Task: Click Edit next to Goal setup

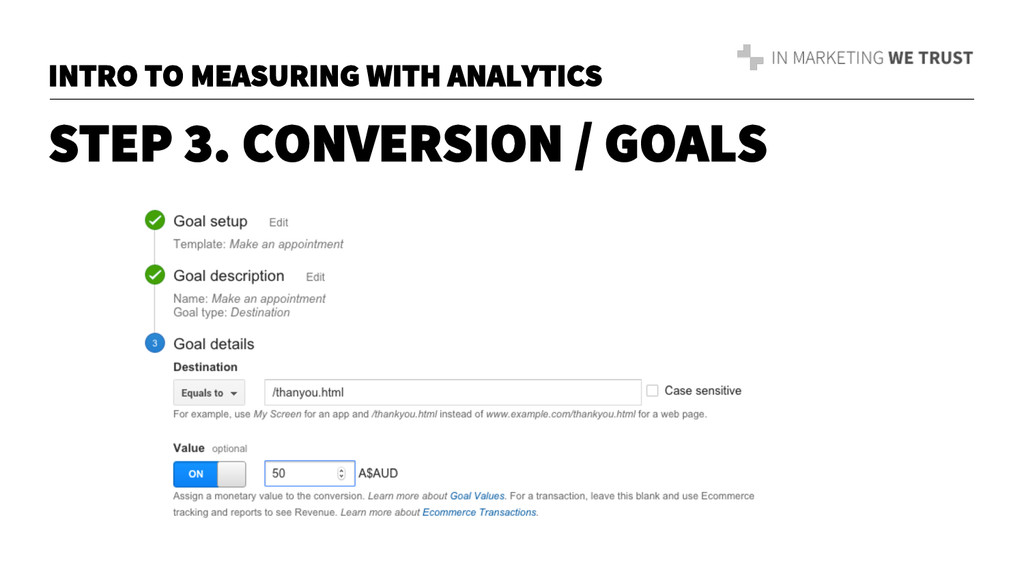Action: coord(278,222)
